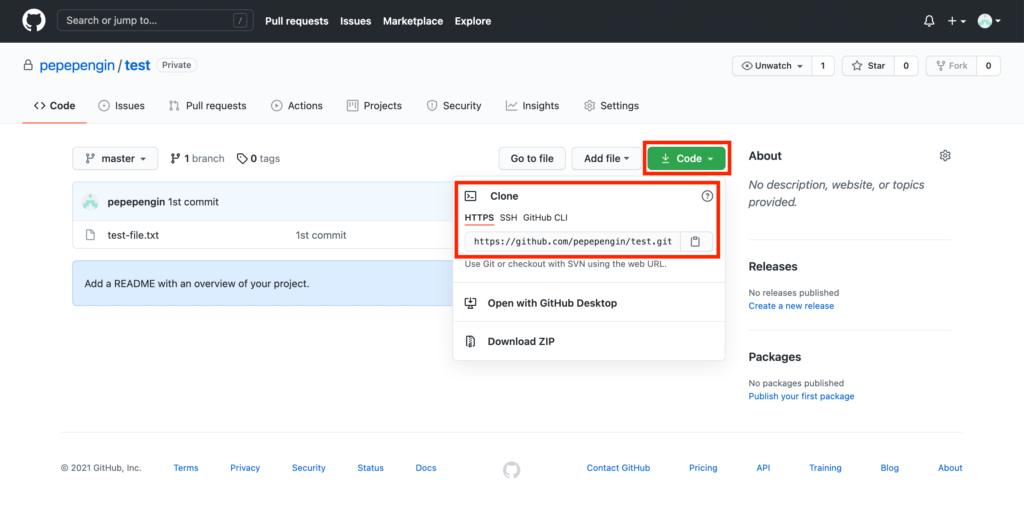Open the notifications bell icon
This screenshot has height=528, width=1024.
click(929, 21)
